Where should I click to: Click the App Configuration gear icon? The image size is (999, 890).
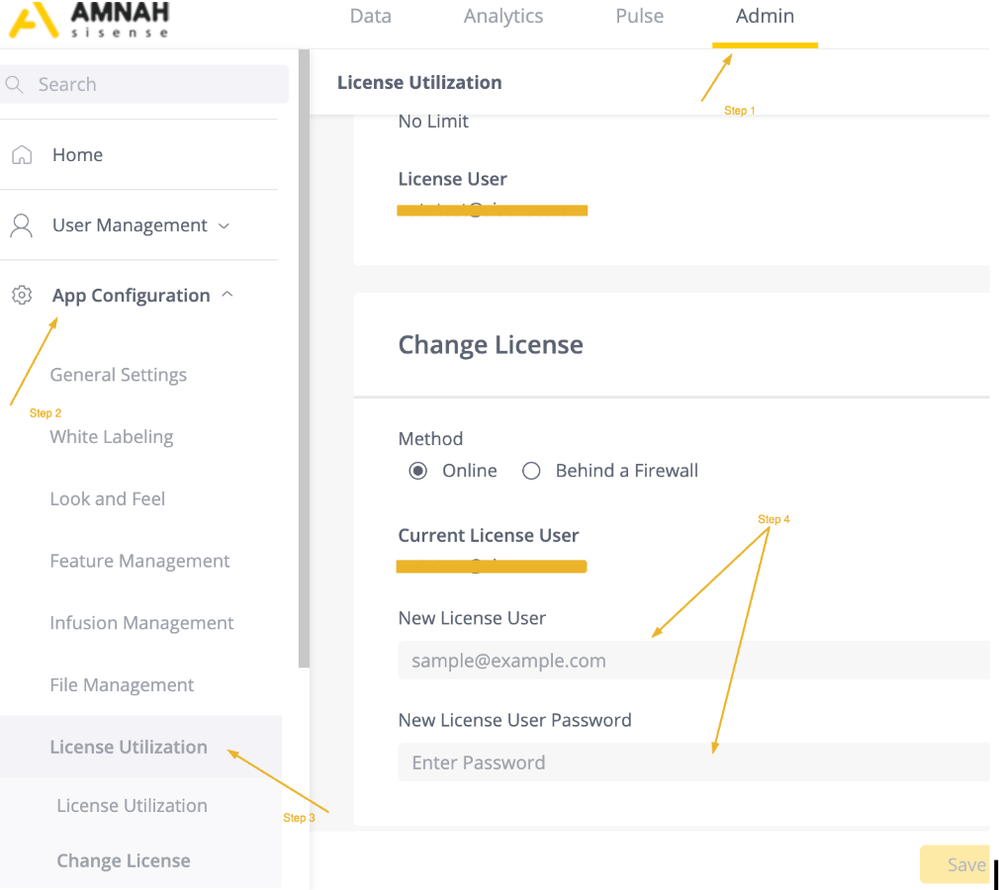[x=21, y=295]
